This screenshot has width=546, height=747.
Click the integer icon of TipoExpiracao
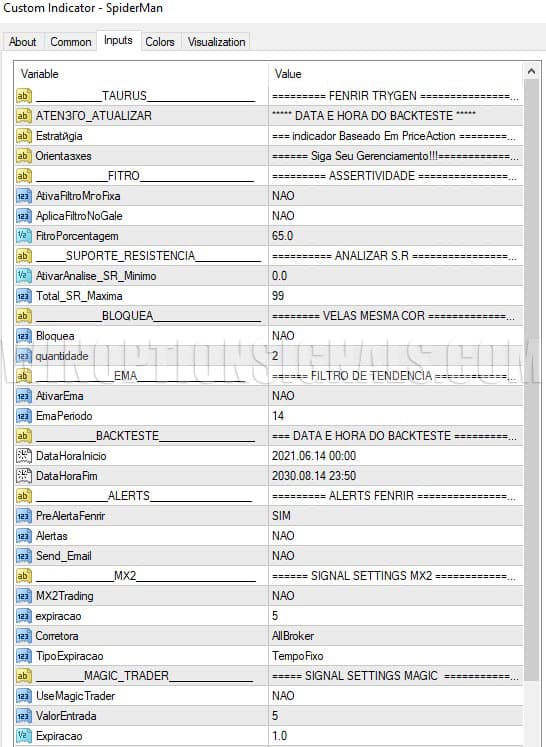[x=23, y=656]
